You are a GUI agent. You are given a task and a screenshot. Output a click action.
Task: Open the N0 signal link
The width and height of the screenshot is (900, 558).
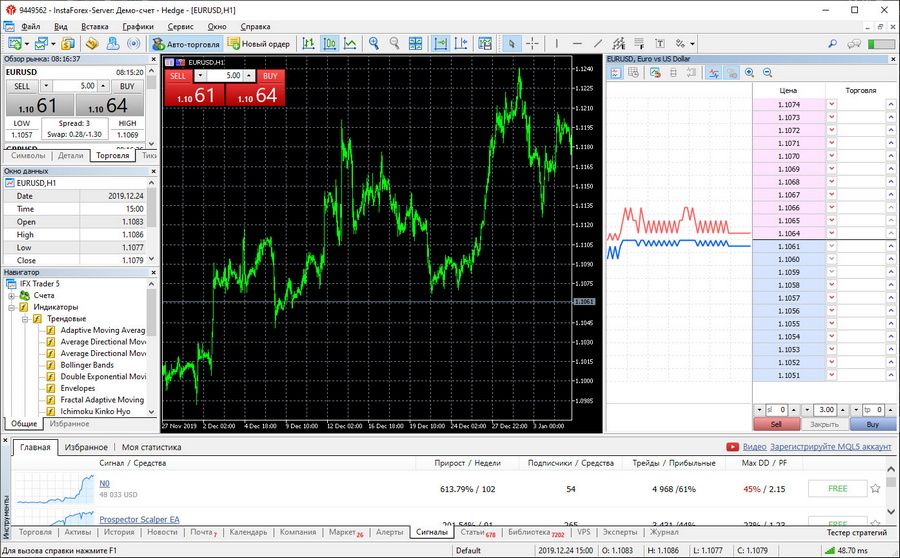point(104,483)
